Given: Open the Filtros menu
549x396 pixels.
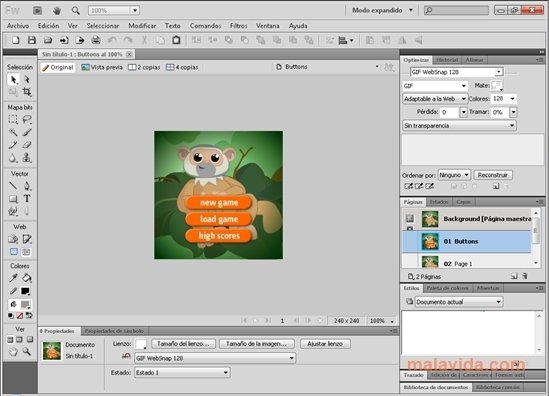Looking at the screenshot, I should click(x=238, y=26).
